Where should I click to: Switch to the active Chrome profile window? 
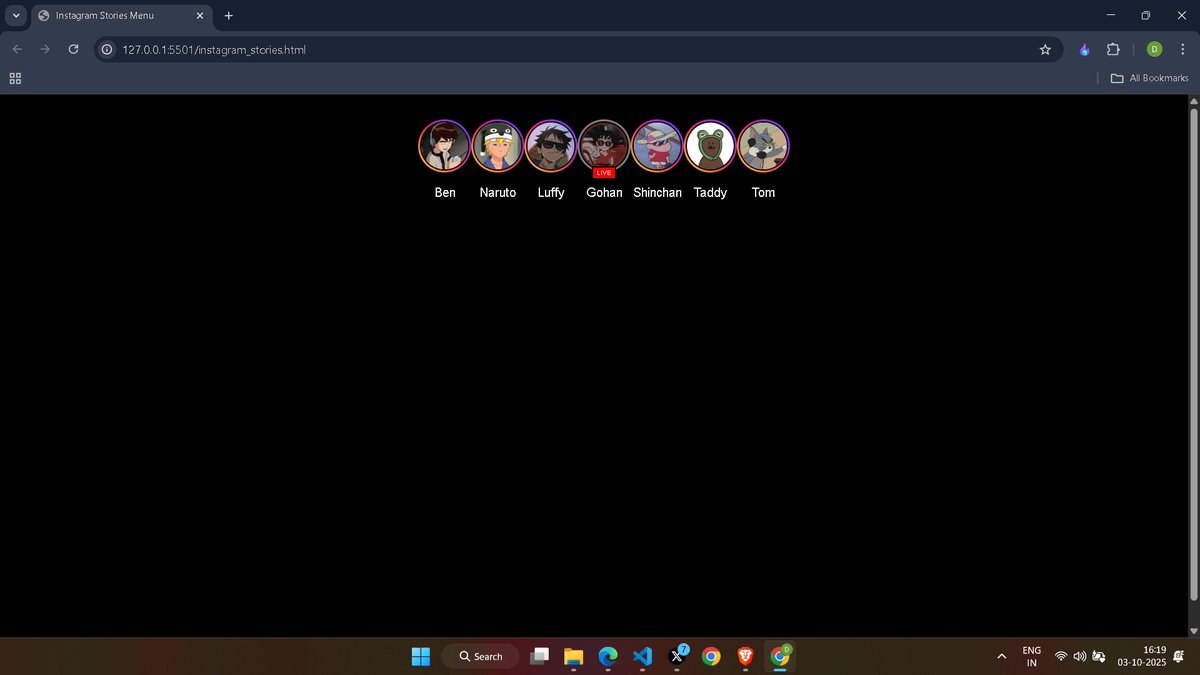780,656
